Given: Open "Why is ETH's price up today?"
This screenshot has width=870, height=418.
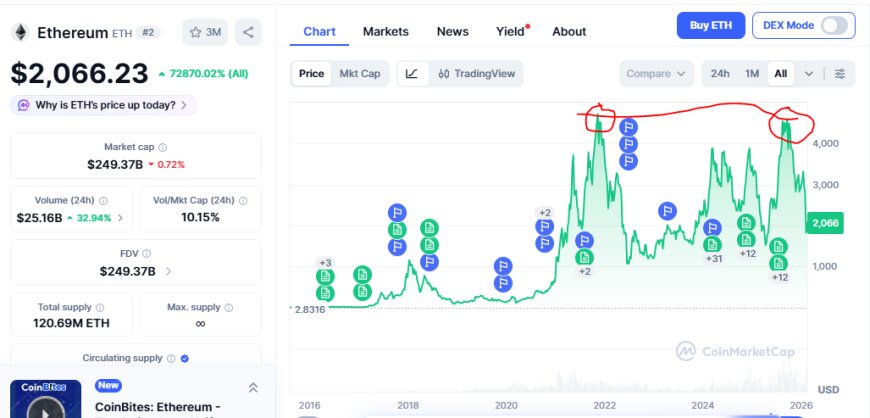Looking at the screenshot, I should 103,104.
